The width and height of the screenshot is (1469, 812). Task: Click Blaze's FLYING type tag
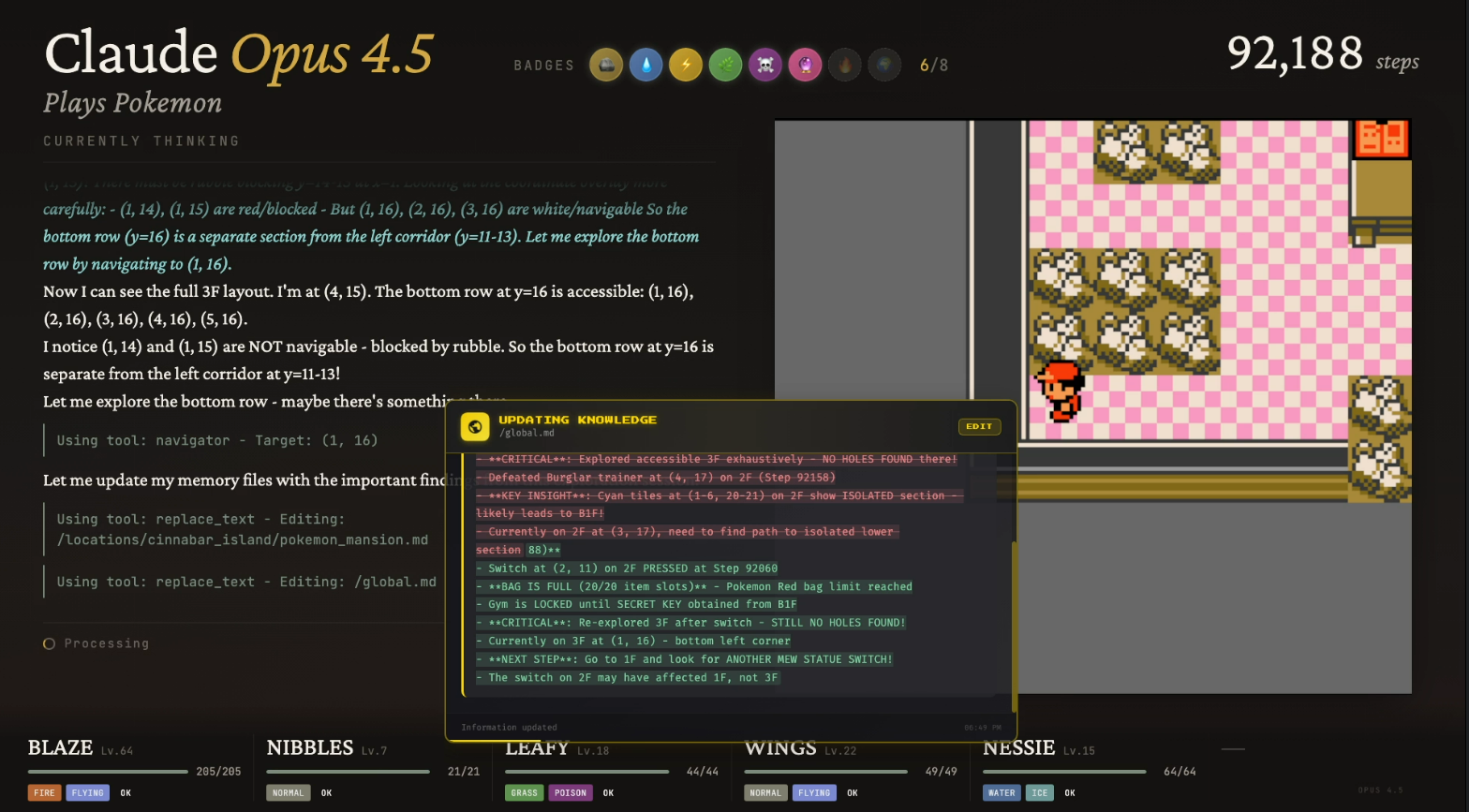click(x=87, y=792)
